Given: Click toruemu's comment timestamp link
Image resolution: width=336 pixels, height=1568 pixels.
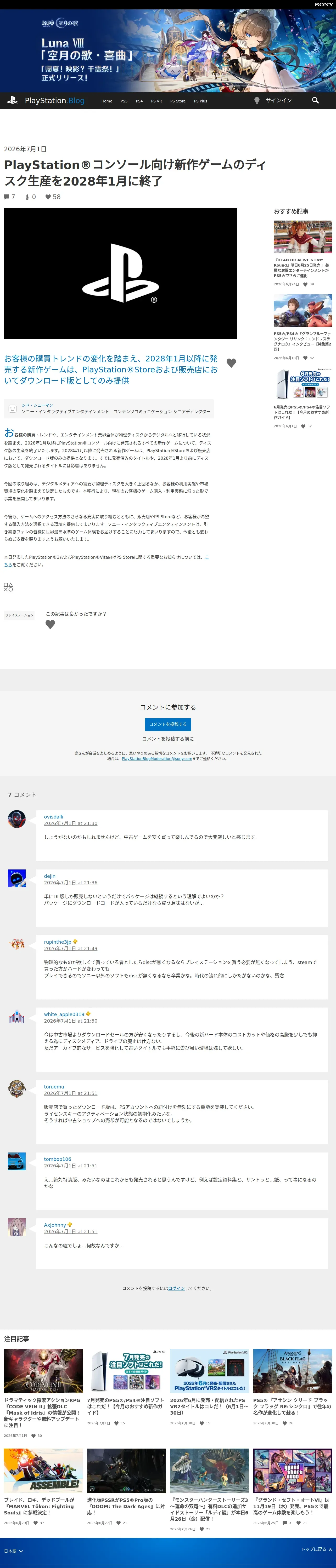Looking at the screenshot, I should point(70,1093).
